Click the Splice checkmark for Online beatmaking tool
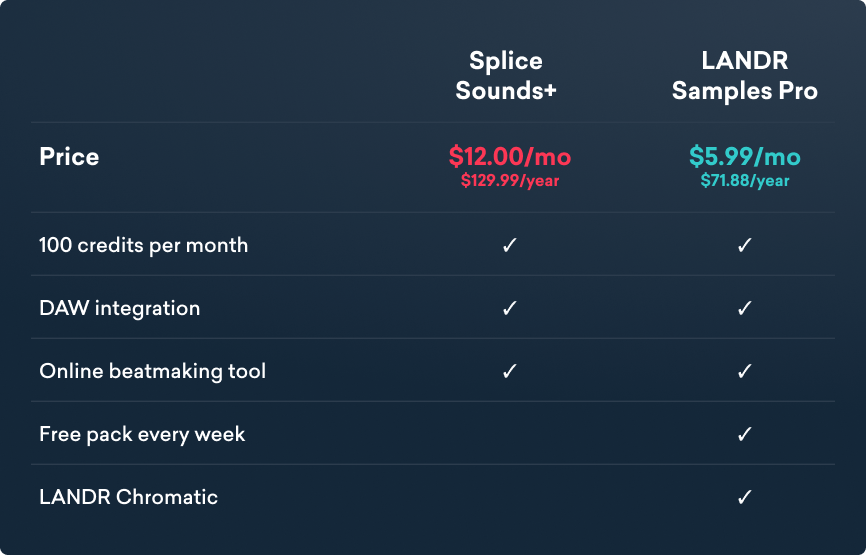This screenshot has height=555, width=866. point(509,371)
